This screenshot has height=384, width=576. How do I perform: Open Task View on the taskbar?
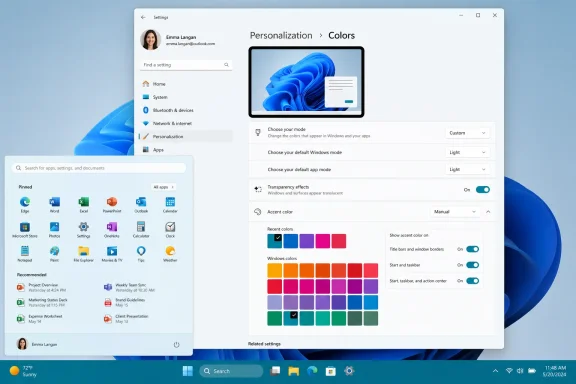275,371
